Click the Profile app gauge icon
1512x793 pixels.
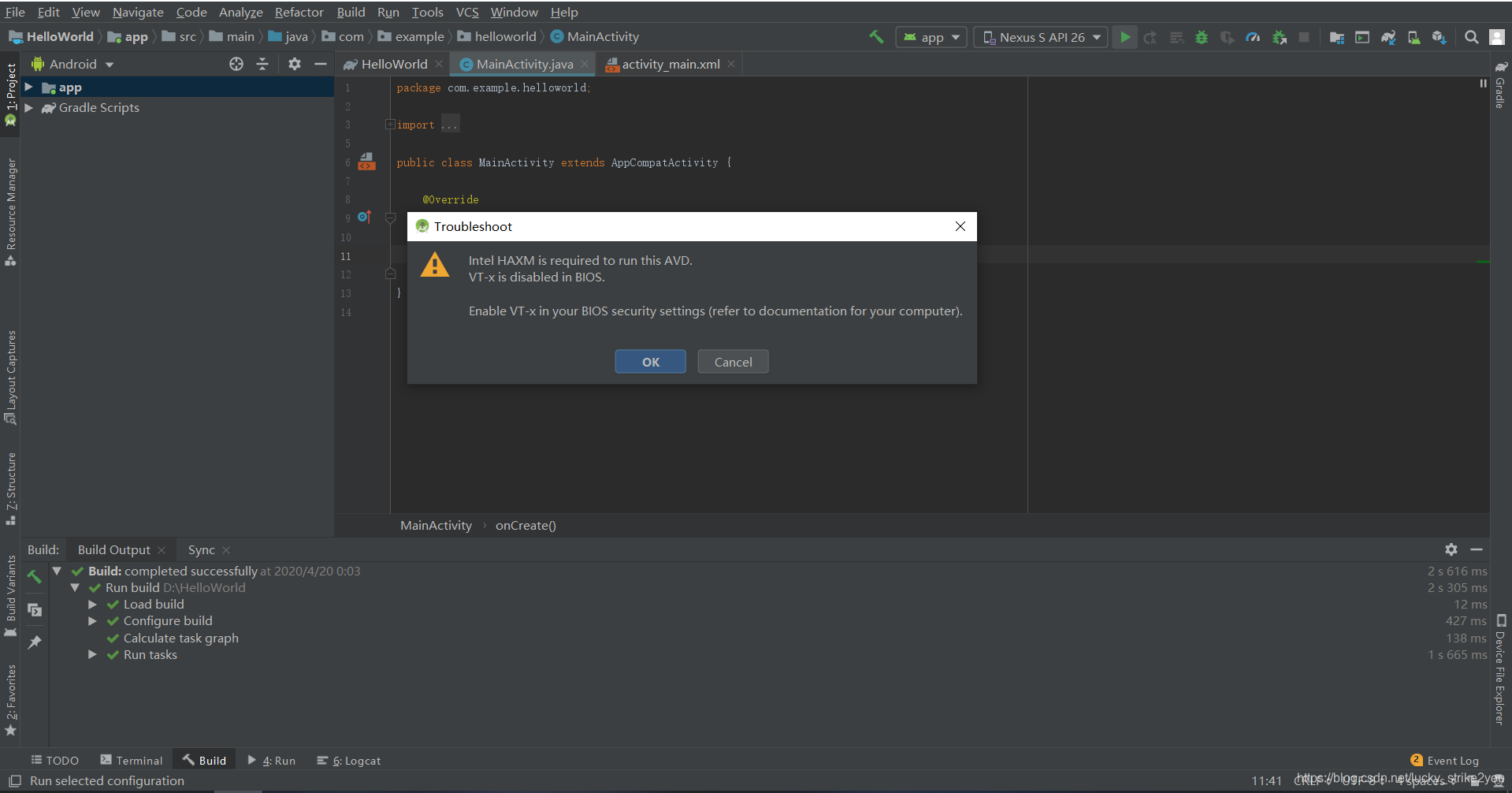tap(1253, 37)
